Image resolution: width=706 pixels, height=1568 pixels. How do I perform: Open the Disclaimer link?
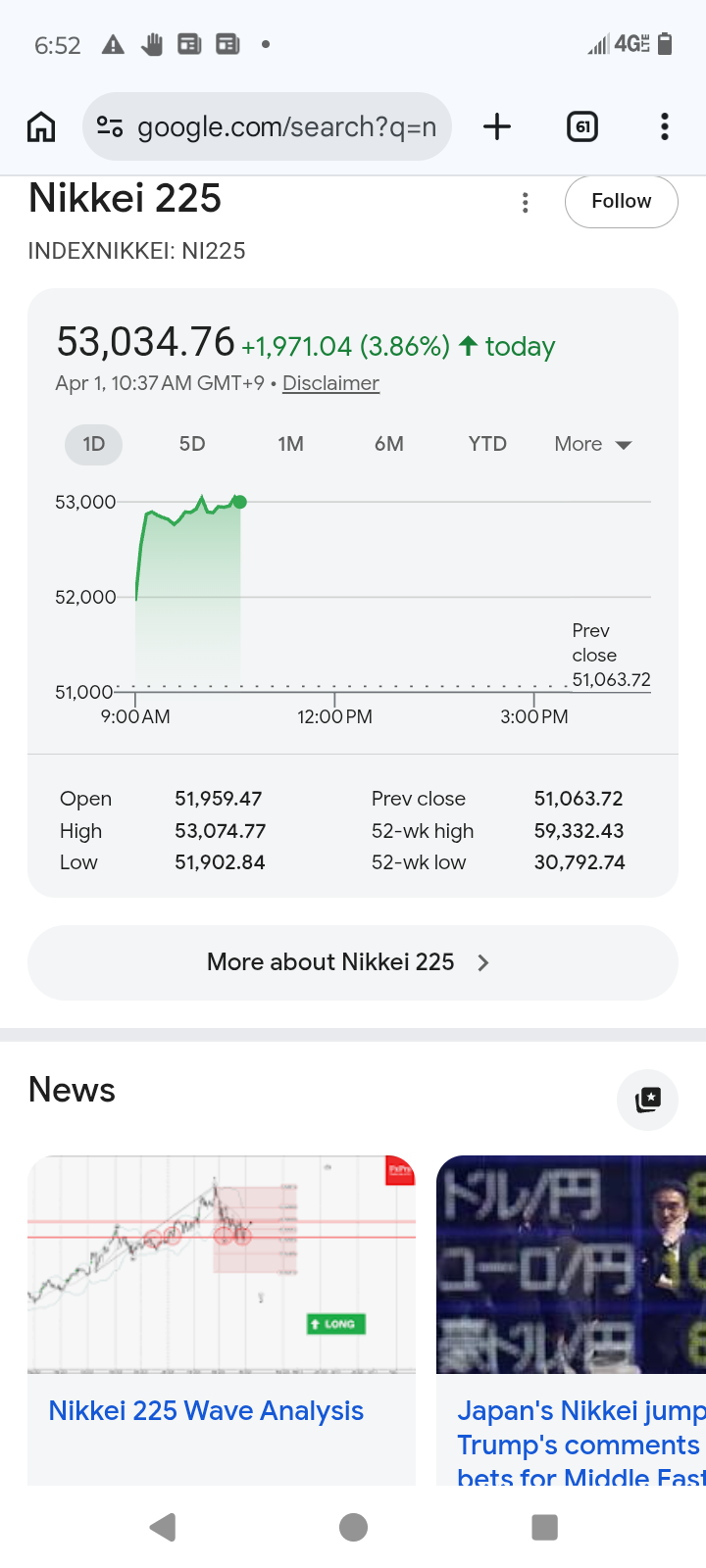point(330,383)
